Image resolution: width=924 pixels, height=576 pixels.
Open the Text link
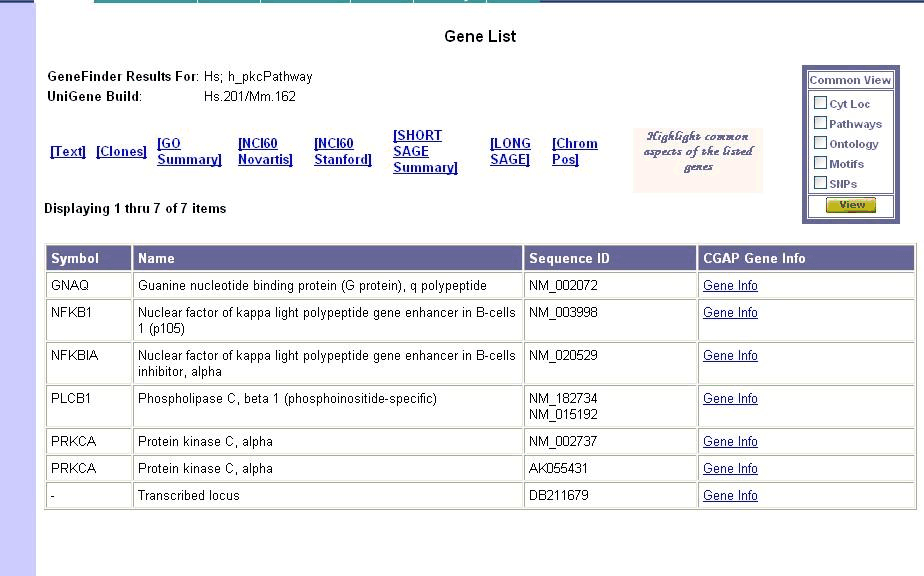[x=68, y=152]
